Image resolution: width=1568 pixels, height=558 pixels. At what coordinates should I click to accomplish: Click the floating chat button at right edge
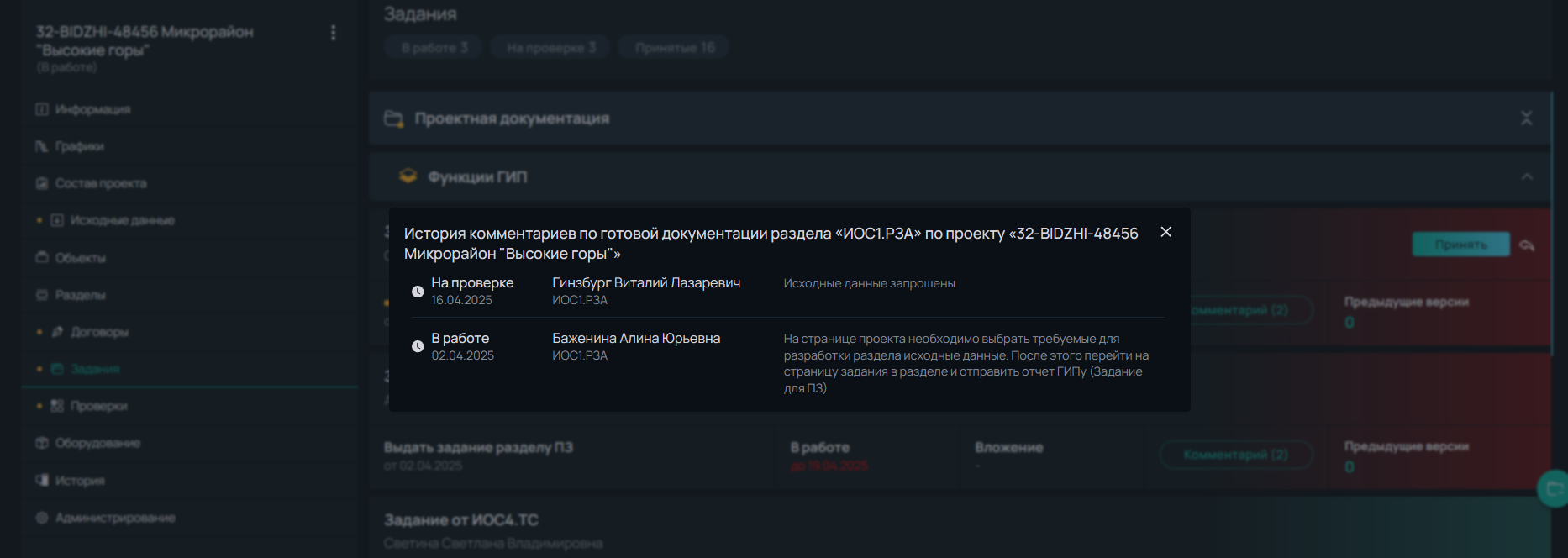tap(1554, 488)
